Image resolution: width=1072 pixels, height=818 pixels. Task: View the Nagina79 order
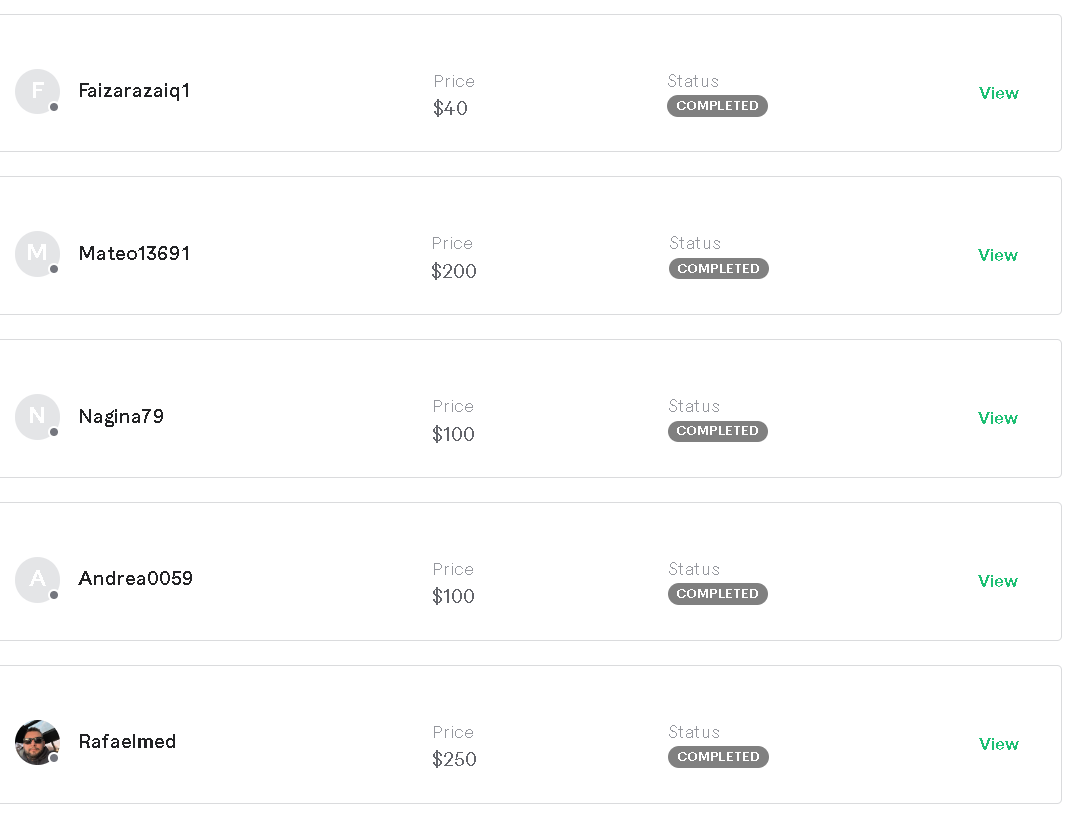coord(997,418)
